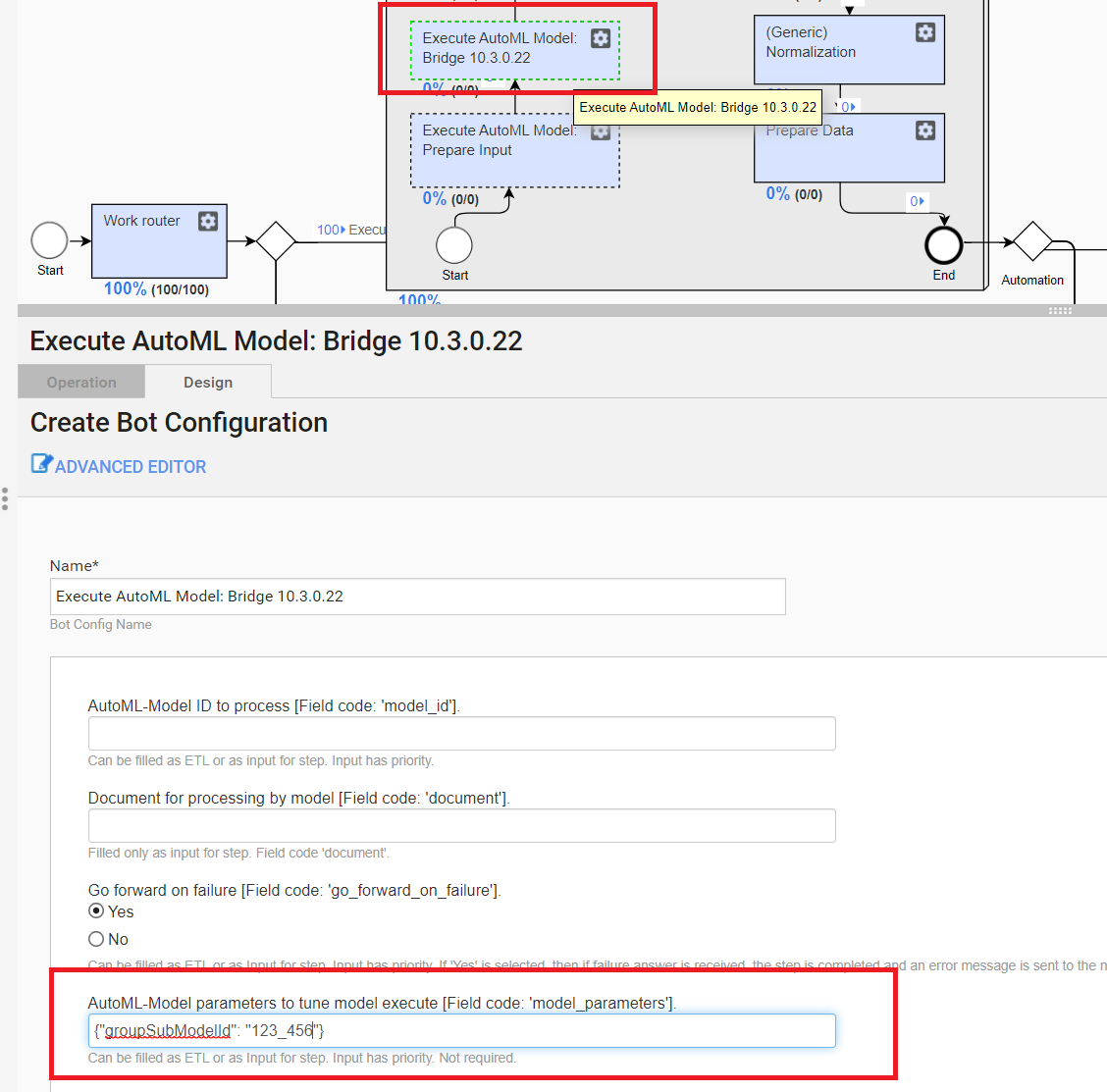This screenshot has width=1107, height=1092.
Task: Select the Execute AutoML Model: Prepare Input step
Action: (514, 150)
